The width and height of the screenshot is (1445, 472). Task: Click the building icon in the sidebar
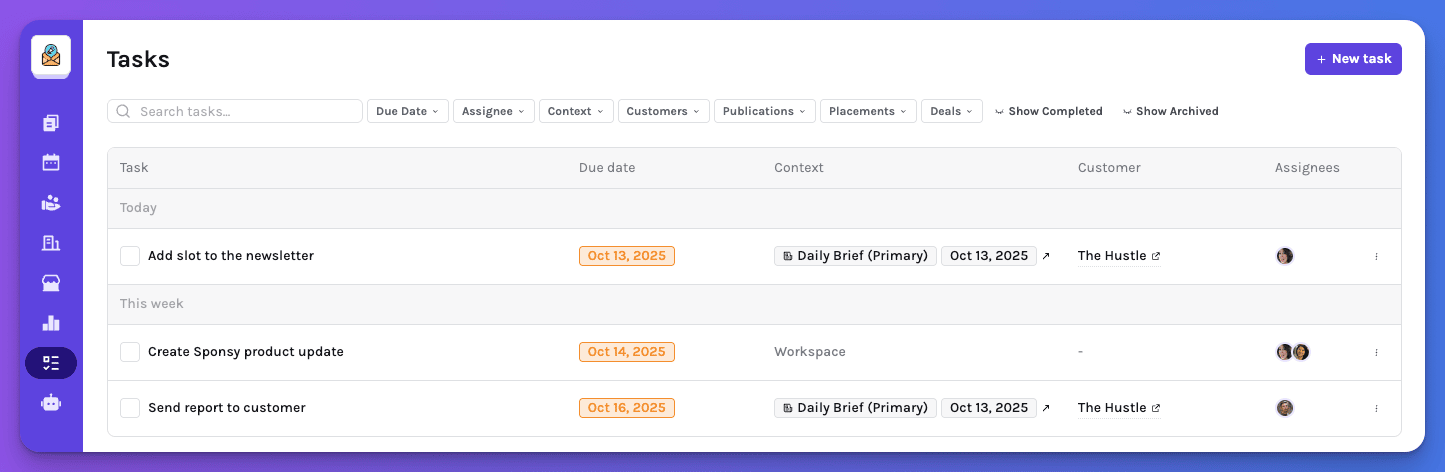[x=51, y=243]
